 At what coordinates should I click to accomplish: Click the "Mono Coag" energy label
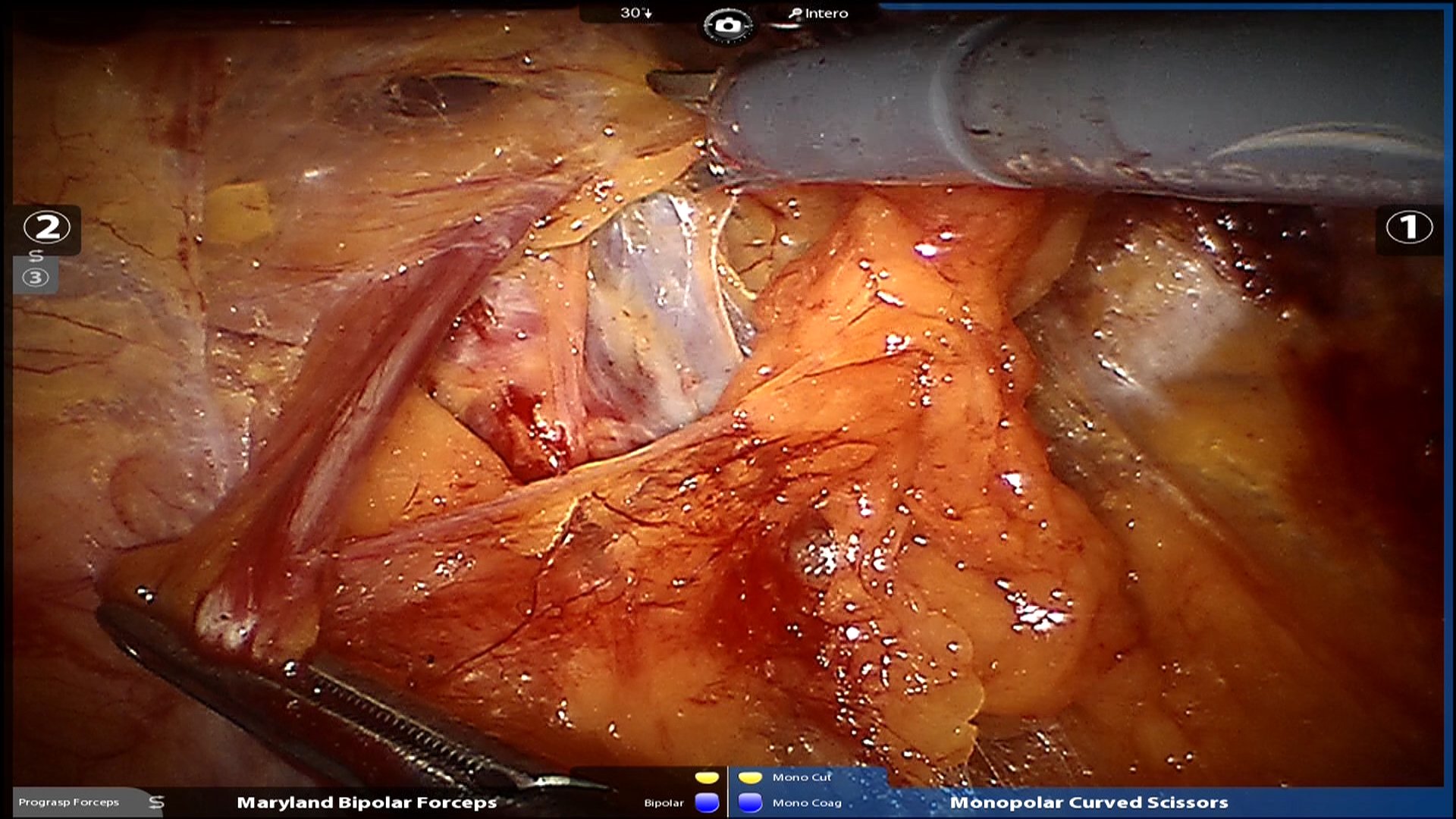coord(807,803)
